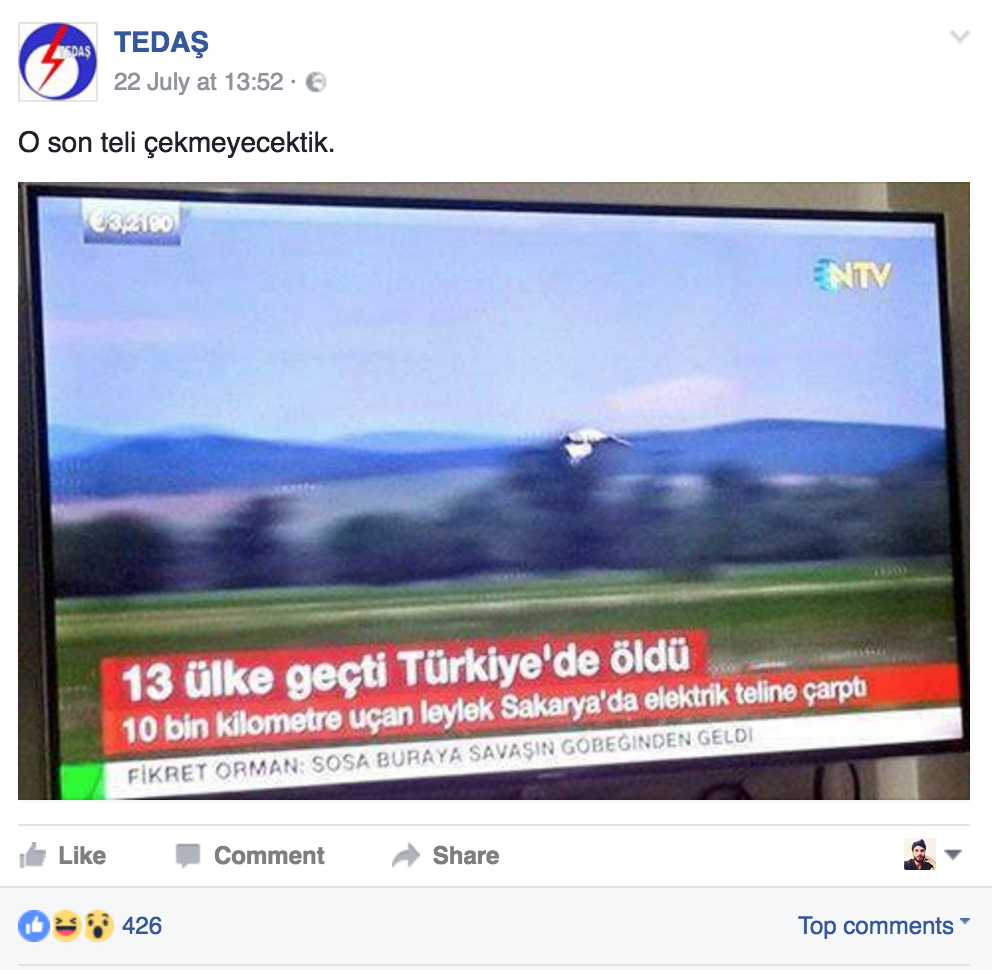Click the user avatar next to Share

pos(919,854)
